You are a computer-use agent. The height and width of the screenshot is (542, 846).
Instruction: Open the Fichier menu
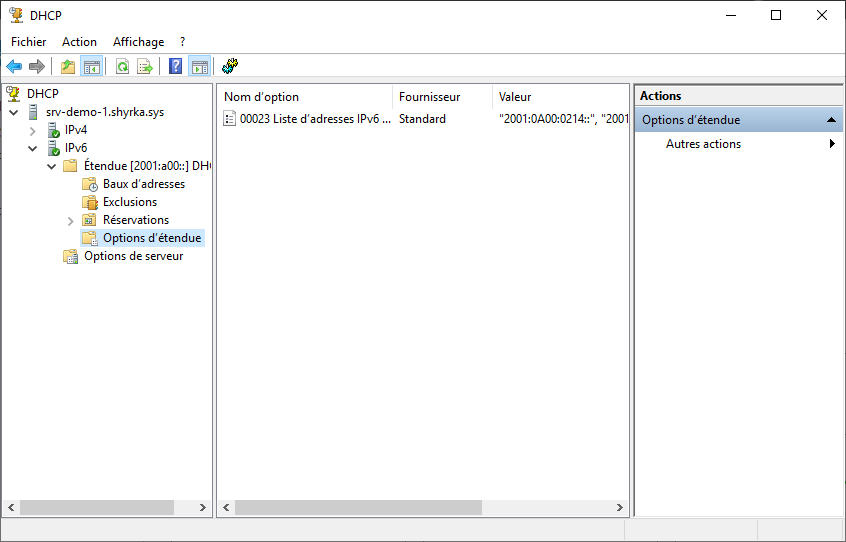point(29,42)
